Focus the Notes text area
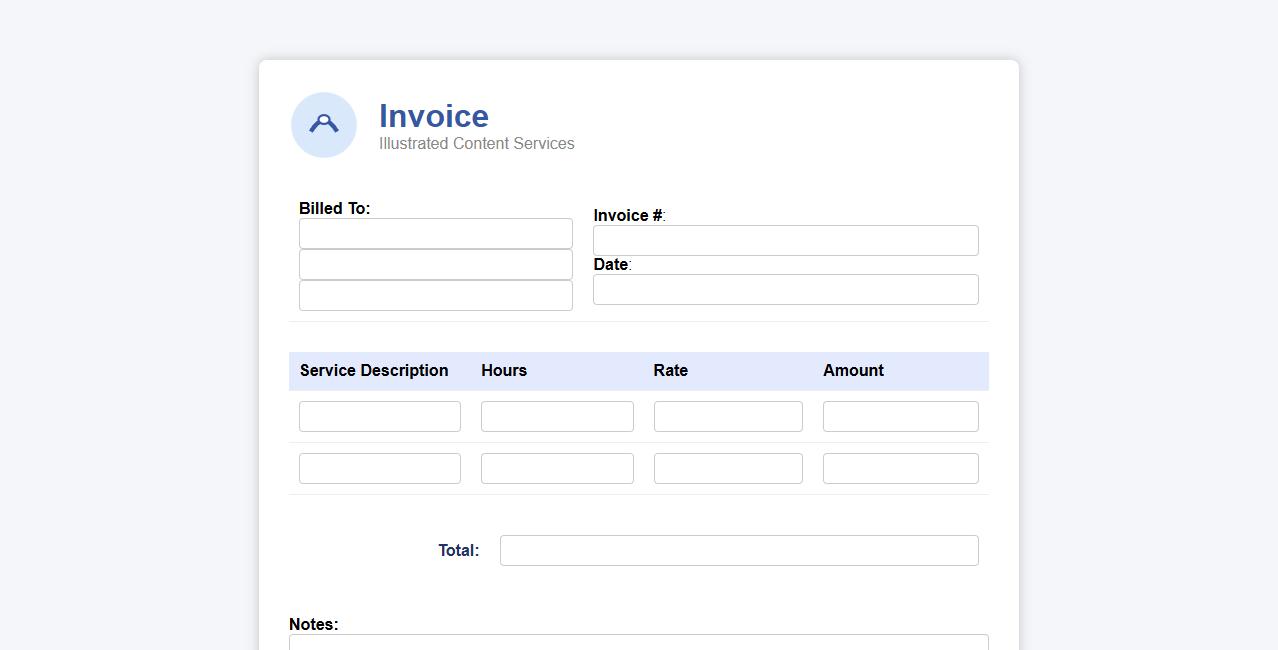Image resolution: width=1278 pixels, height=650 pixels. tap(638, 642)
